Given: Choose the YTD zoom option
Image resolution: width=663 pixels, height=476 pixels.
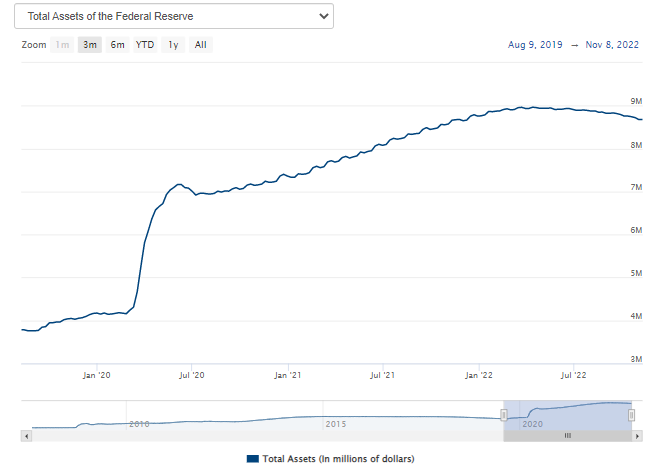Looking at the screenshot, I should tap(145, 45).
